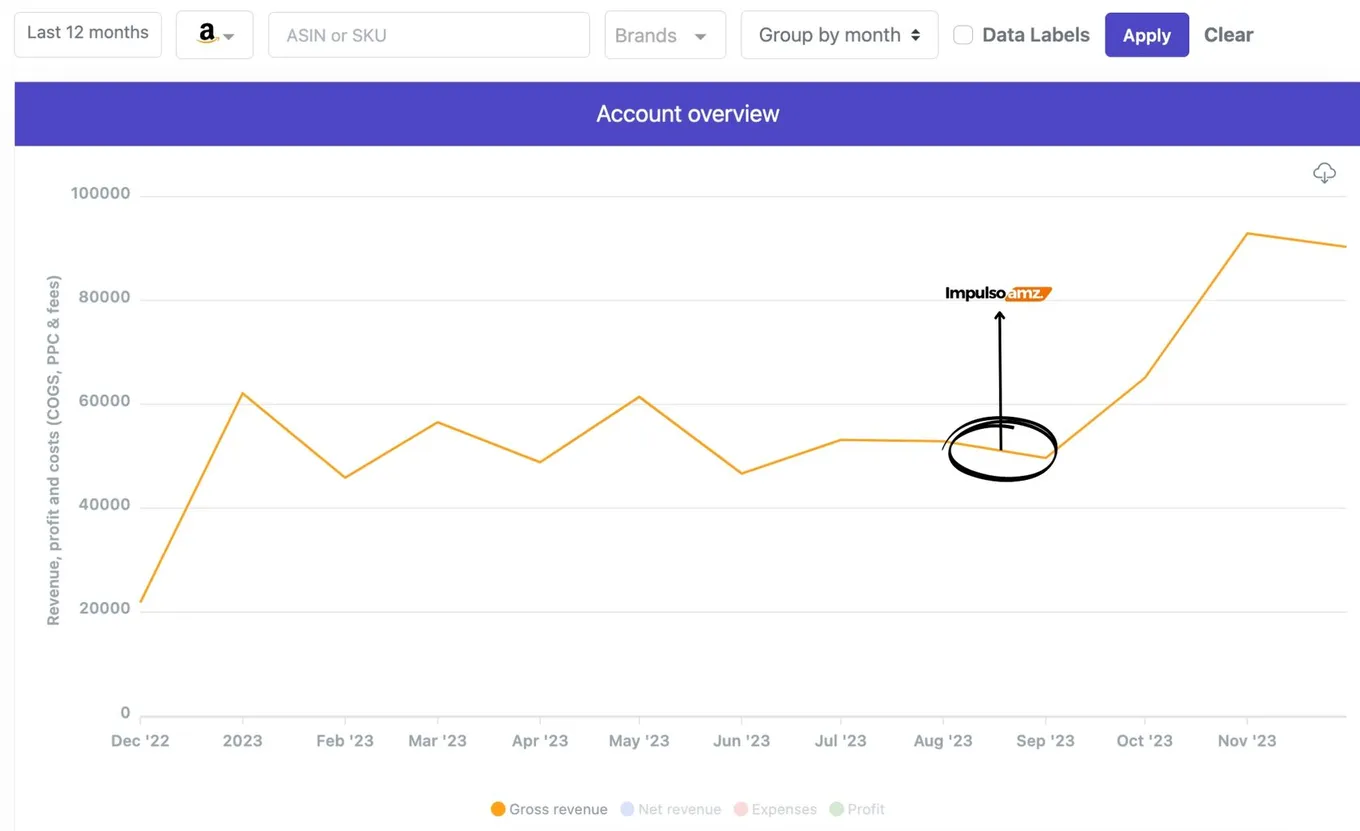Show the Expenses series via legend
This screenshot has height=831, width=1360.
tap(775, 809)
